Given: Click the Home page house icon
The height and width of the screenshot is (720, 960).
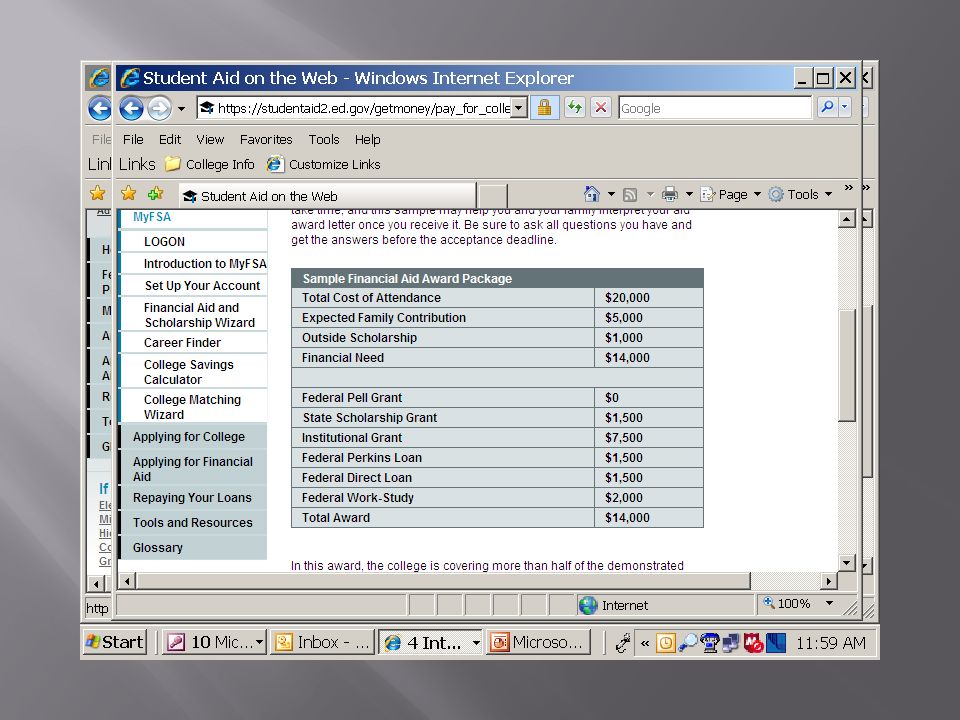Looking at the screenshot, I should (x=591, y=194).
